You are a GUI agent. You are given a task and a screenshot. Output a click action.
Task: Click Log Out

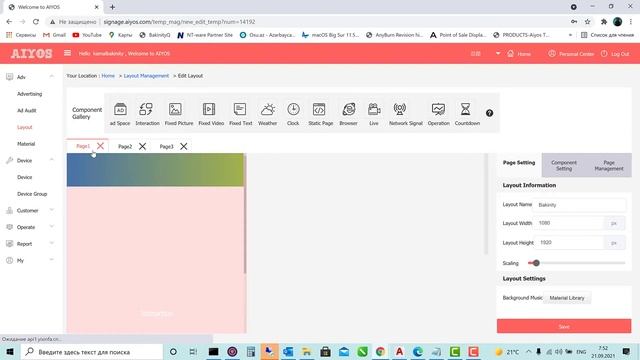point(615,54)
